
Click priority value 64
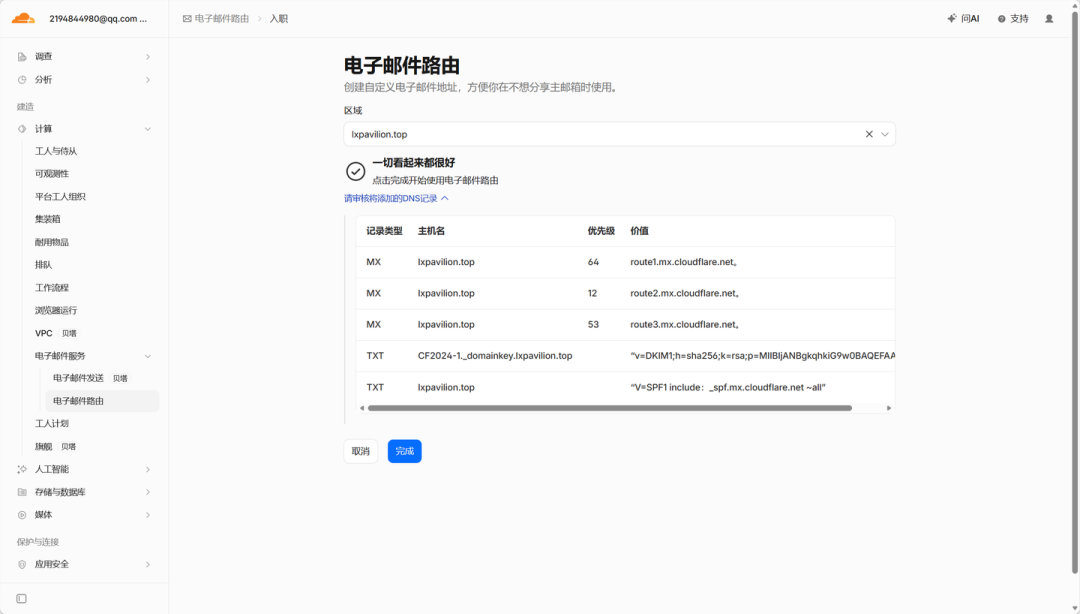click(x=593, y=262)
